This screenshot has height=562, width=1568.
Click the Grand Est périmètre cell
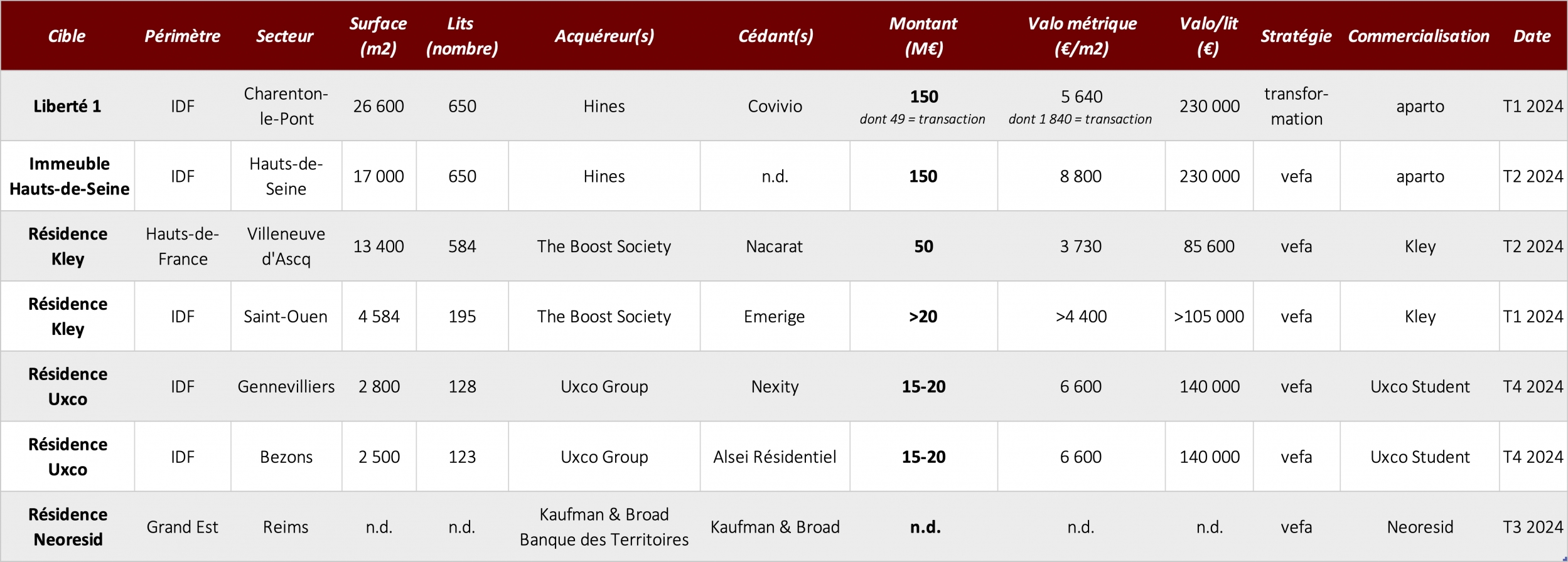tap(183, 527)
